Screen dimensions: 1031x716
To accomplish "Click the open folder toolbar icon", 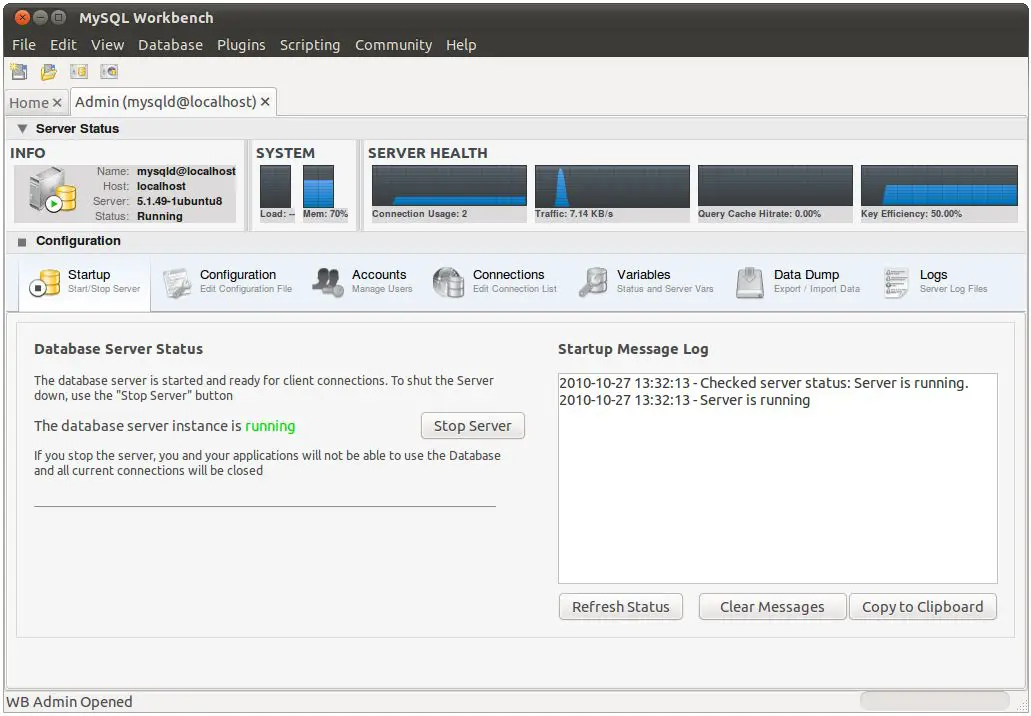I will point(48,72).
